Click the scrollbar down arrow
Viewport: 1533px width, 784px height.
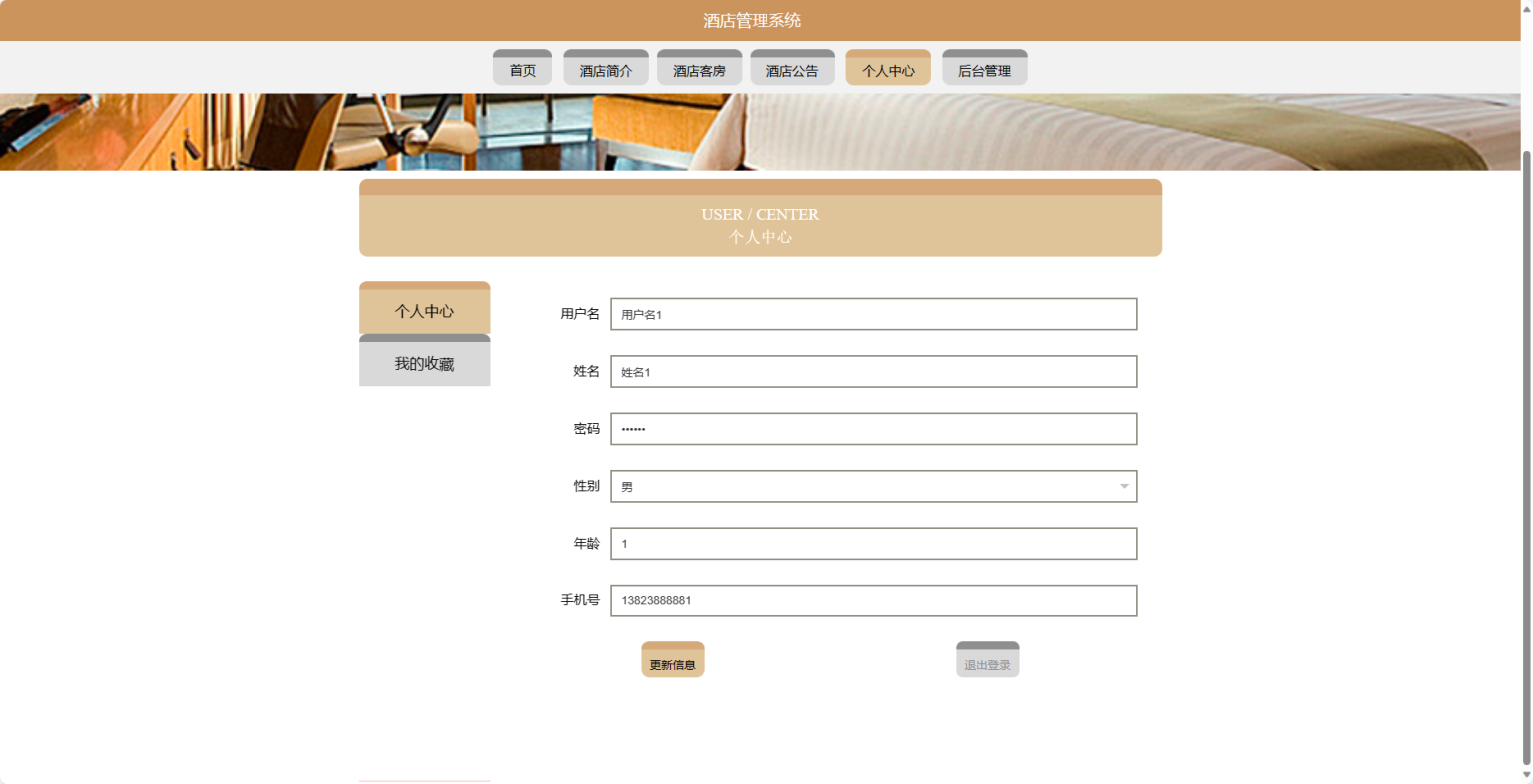pos(1526,775)
